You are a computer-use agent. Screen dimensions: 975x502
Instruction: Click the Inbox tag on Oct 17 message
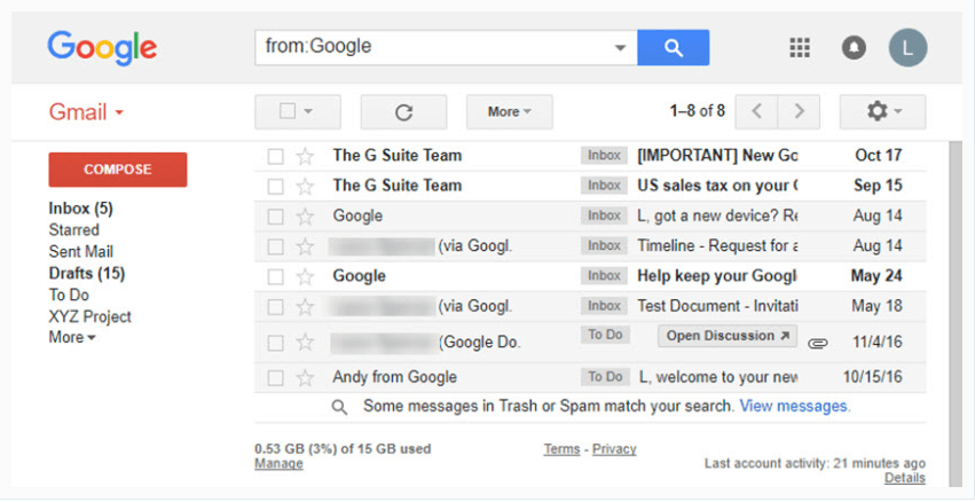pos(604,156)
